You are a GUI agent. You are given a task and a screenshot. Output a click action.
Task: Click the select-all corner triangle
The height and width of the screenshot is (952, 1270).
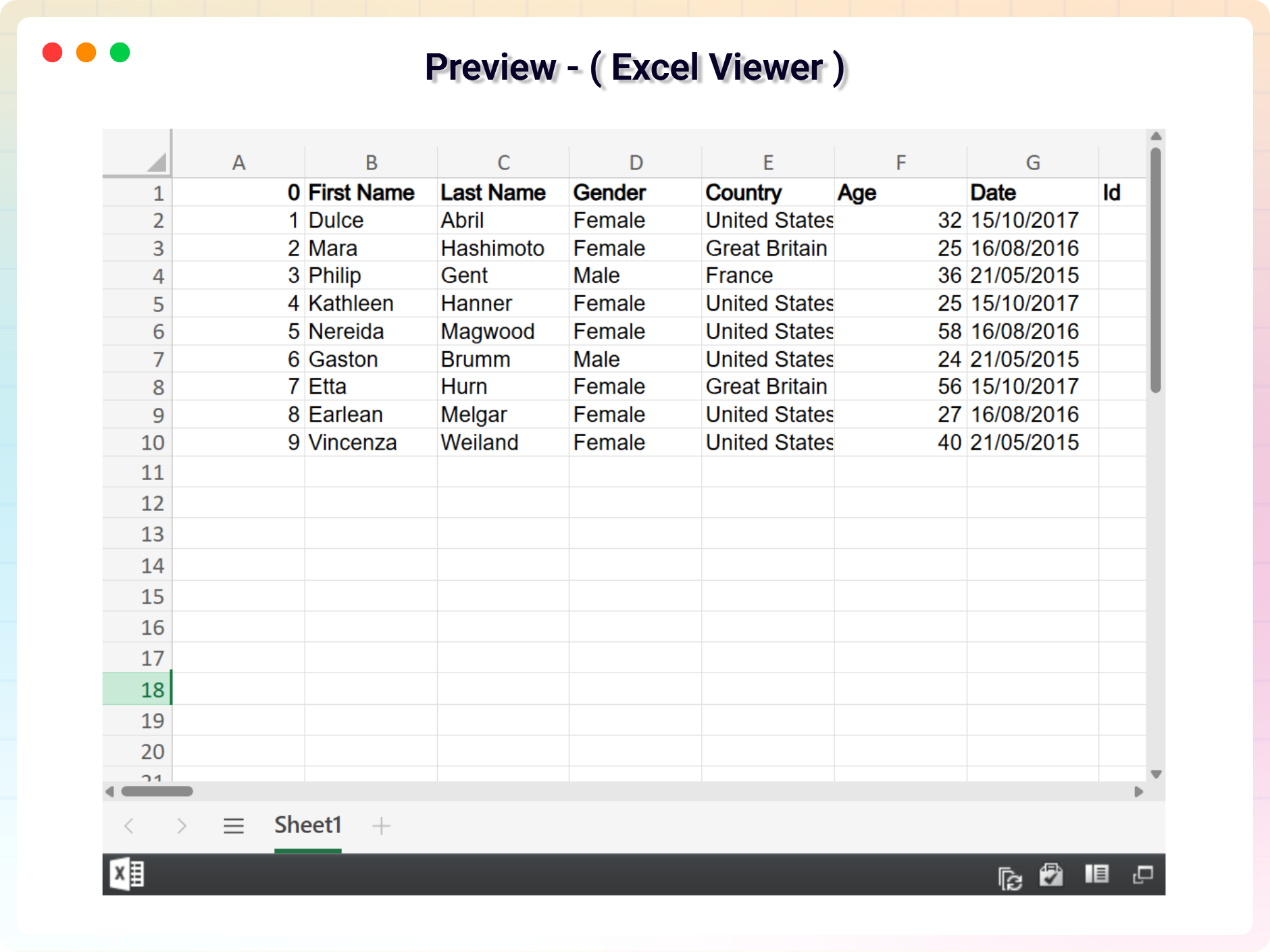click(x=157, y=162)
